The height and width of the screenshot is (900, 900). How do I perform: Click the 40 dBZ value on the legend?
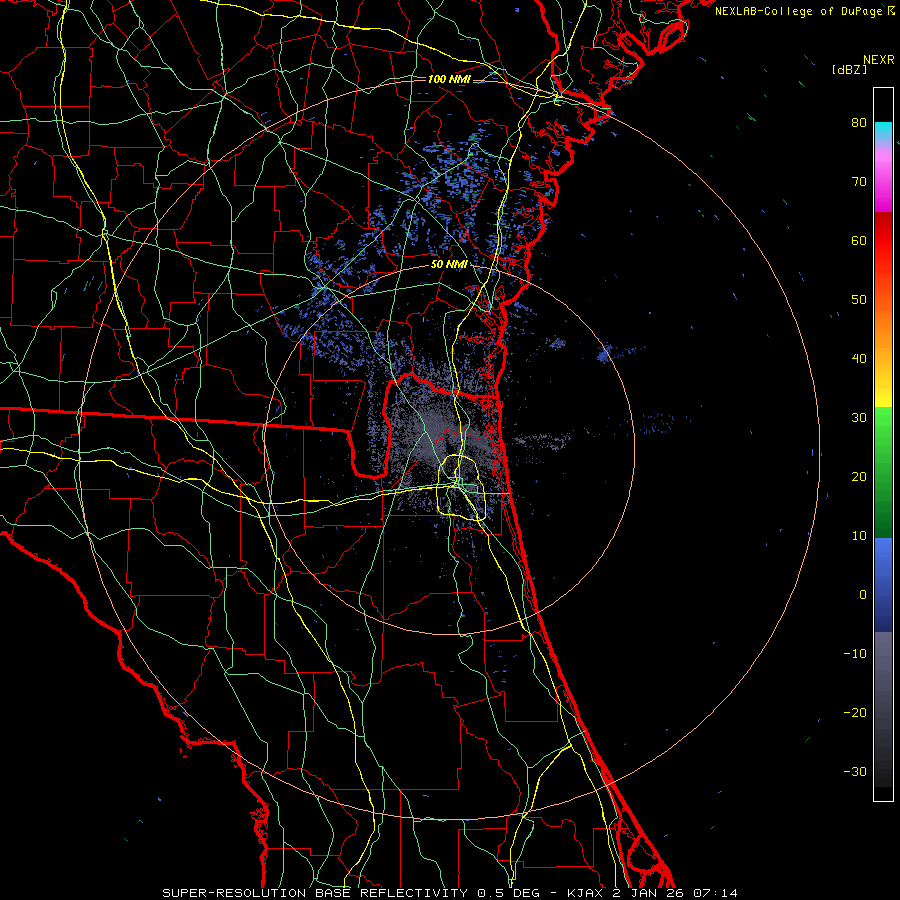[859, 359]
